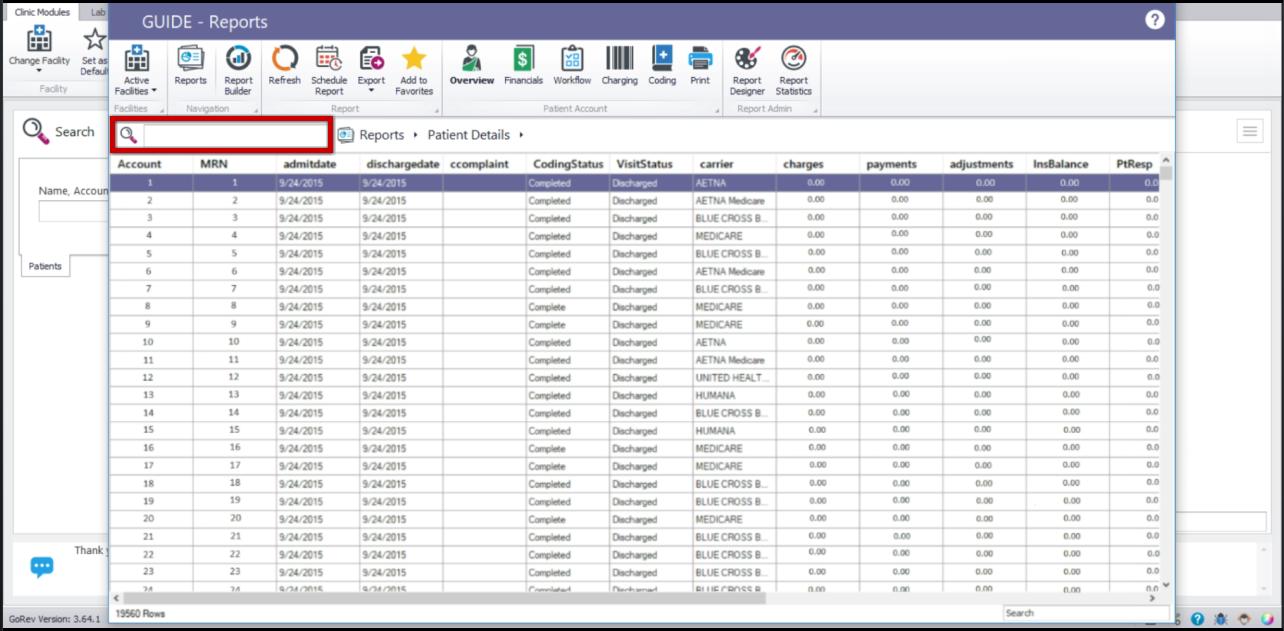Sort by the InsBalance column header
1284x631 pixels.
point(1068,164)
